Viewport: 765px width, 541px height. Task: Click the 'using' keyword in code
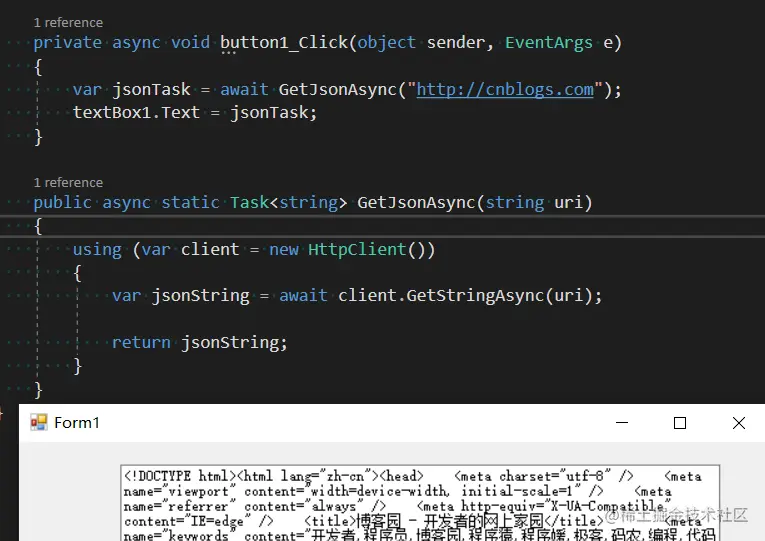pyautogui.click(x=97, y=250)
